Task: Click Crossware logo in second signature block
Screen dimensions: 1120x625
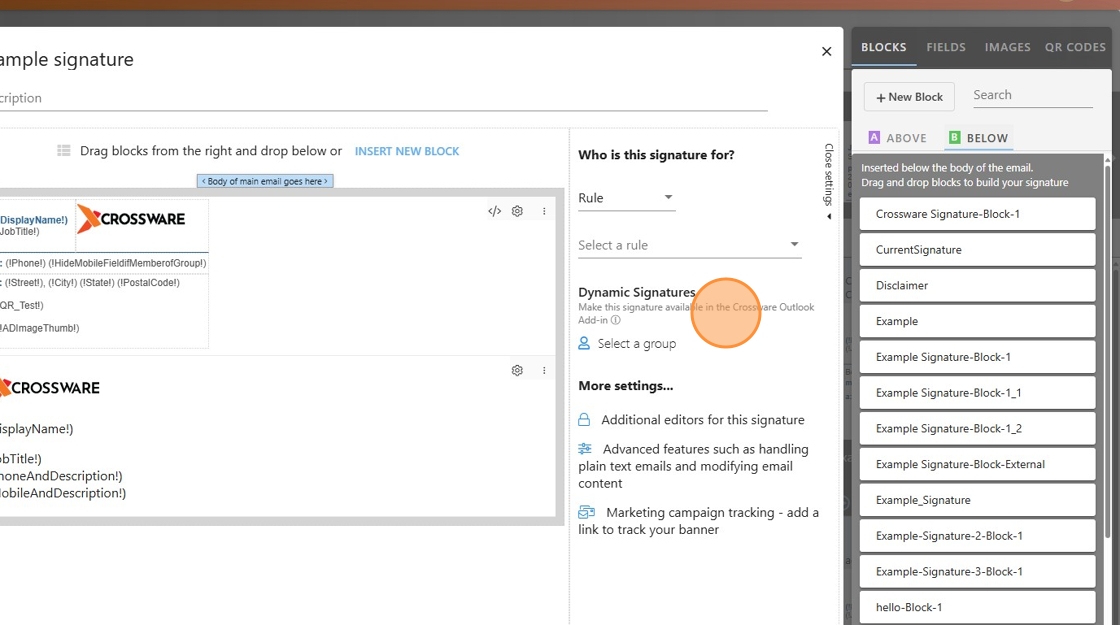Action: (50, 388)
